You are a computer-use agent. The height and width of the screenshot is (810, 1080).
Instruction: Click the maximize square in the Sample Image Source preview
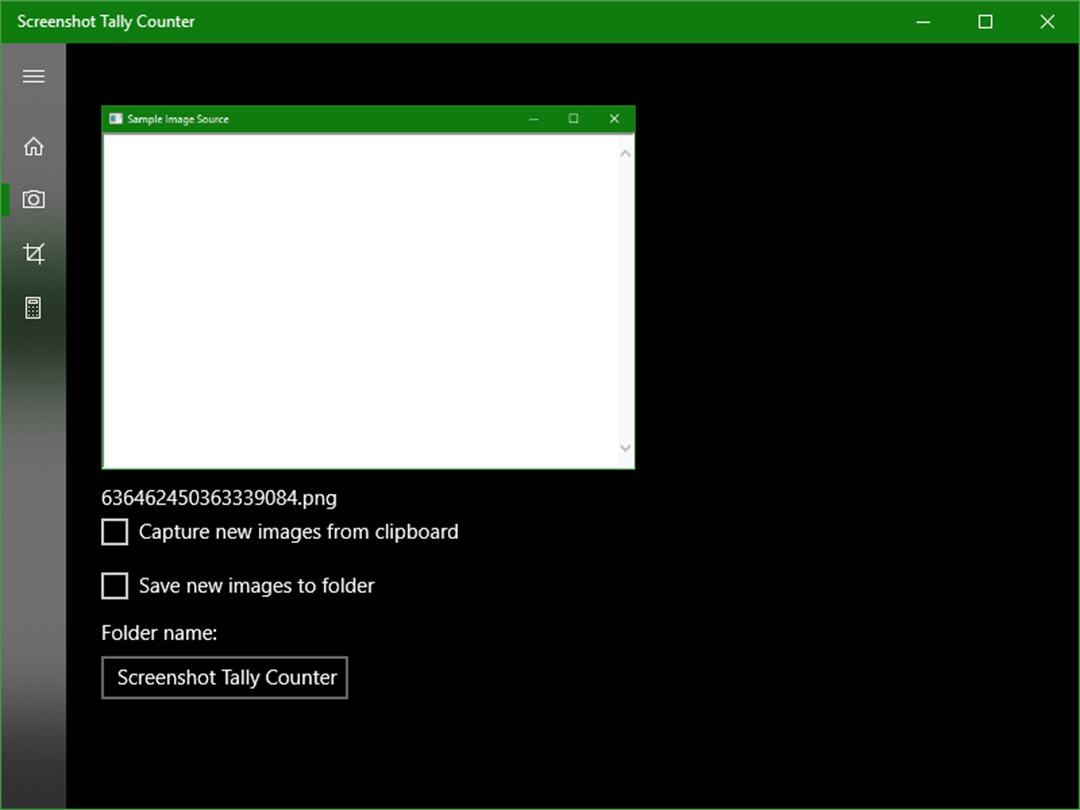[x=573, y=118]
